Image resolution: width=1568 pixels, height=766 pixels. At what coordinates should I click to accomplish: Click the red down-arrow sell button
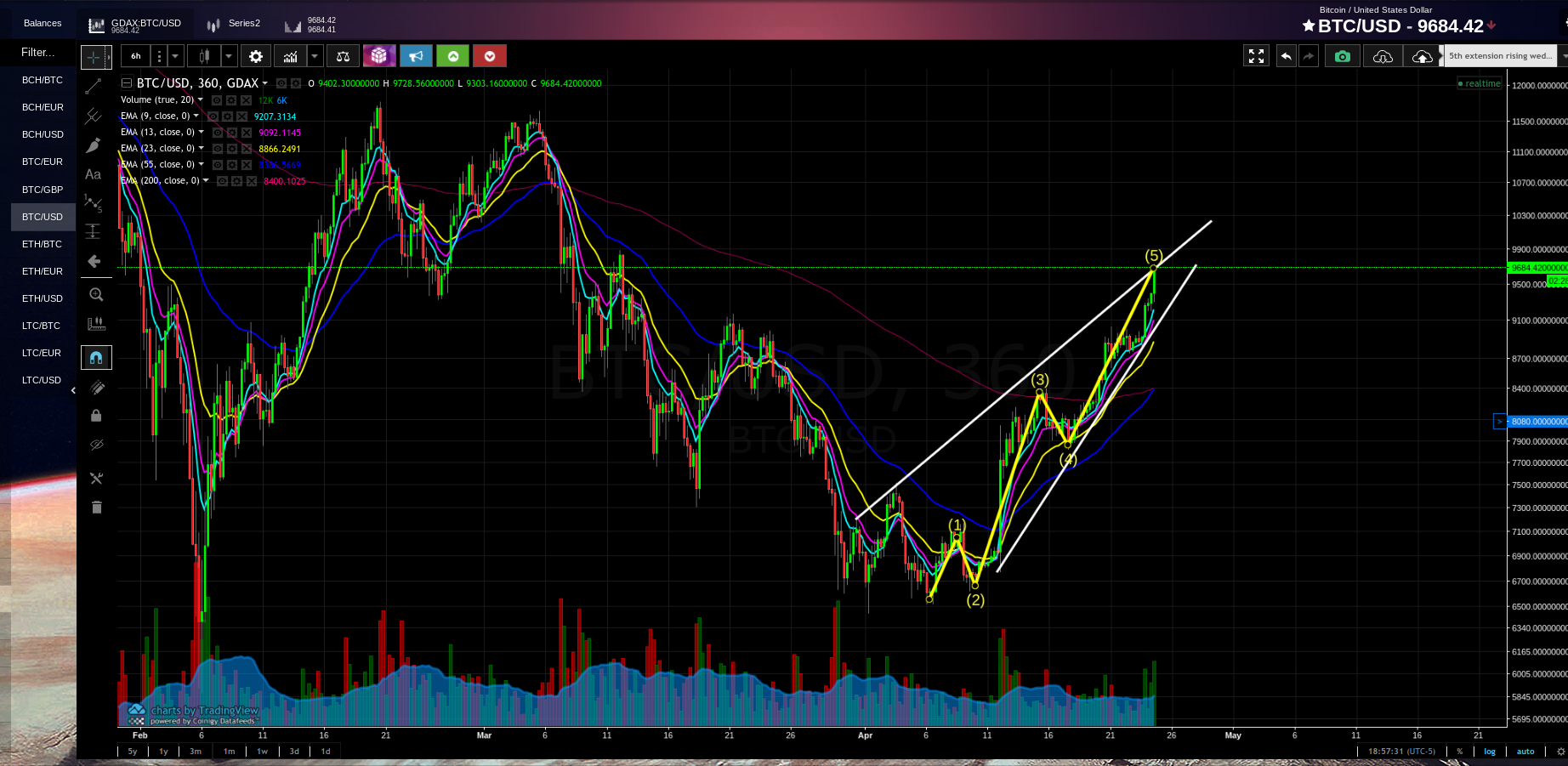(x=490, y=56)
